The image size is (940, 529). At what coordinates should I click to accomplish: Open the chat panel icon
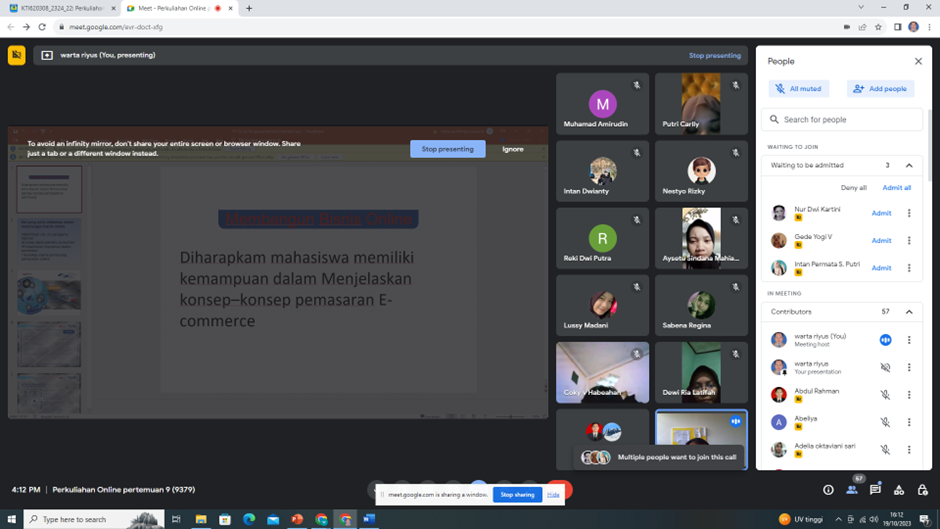click(875, 490)
